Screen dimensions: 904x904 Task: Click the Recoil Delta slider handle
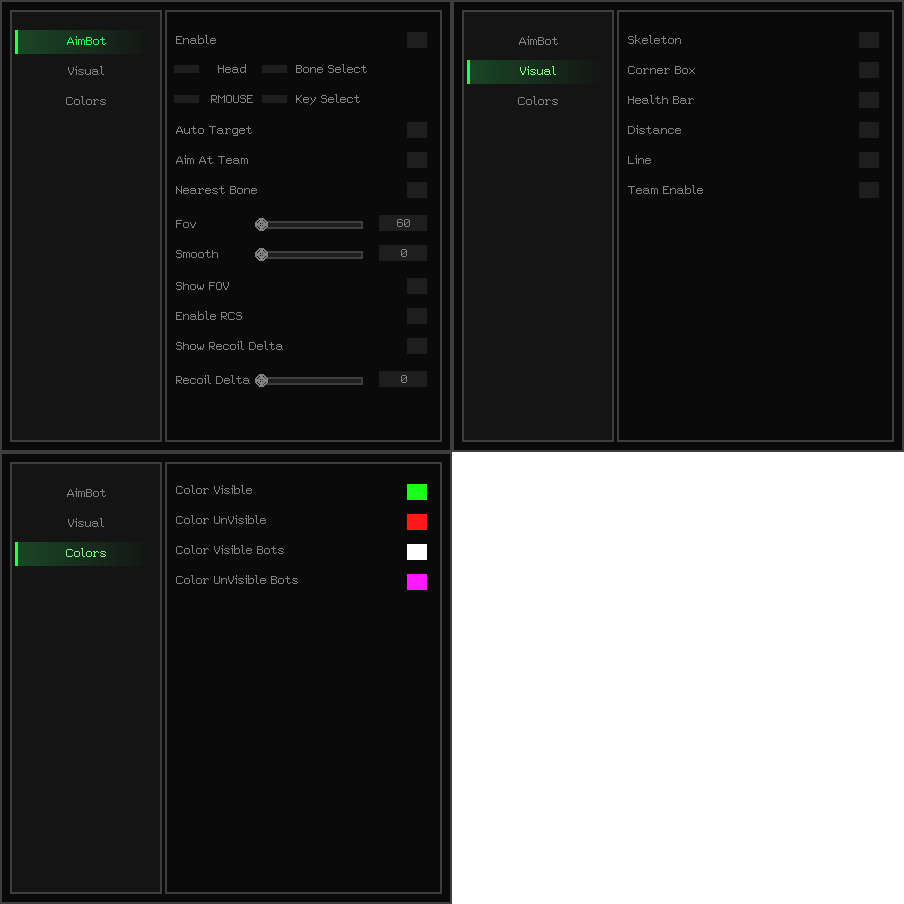pyautogui.click(x=261, y=380)
